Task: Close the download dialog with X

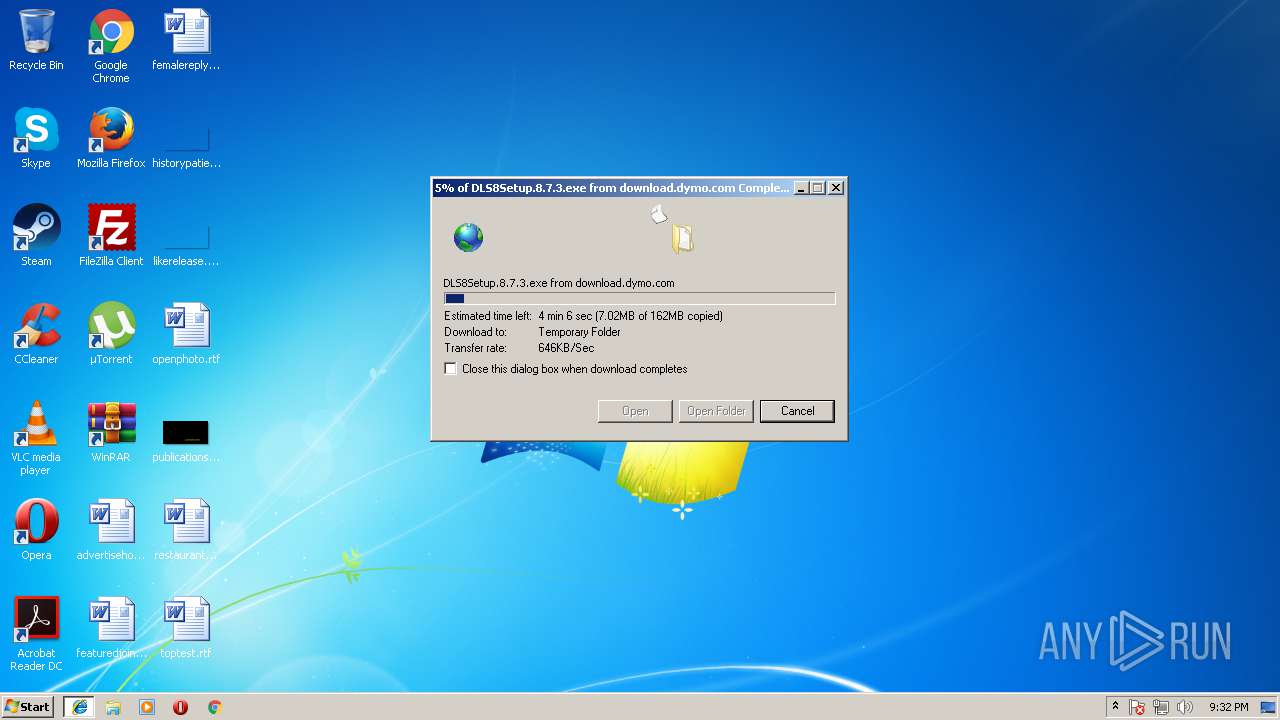Action: (x=837, y=188)
